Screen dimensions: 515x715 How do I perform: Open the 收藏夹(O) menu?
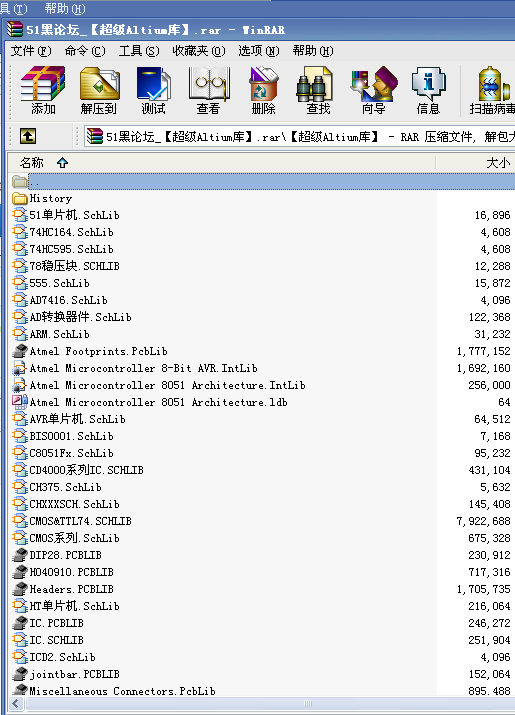point(199,51)
